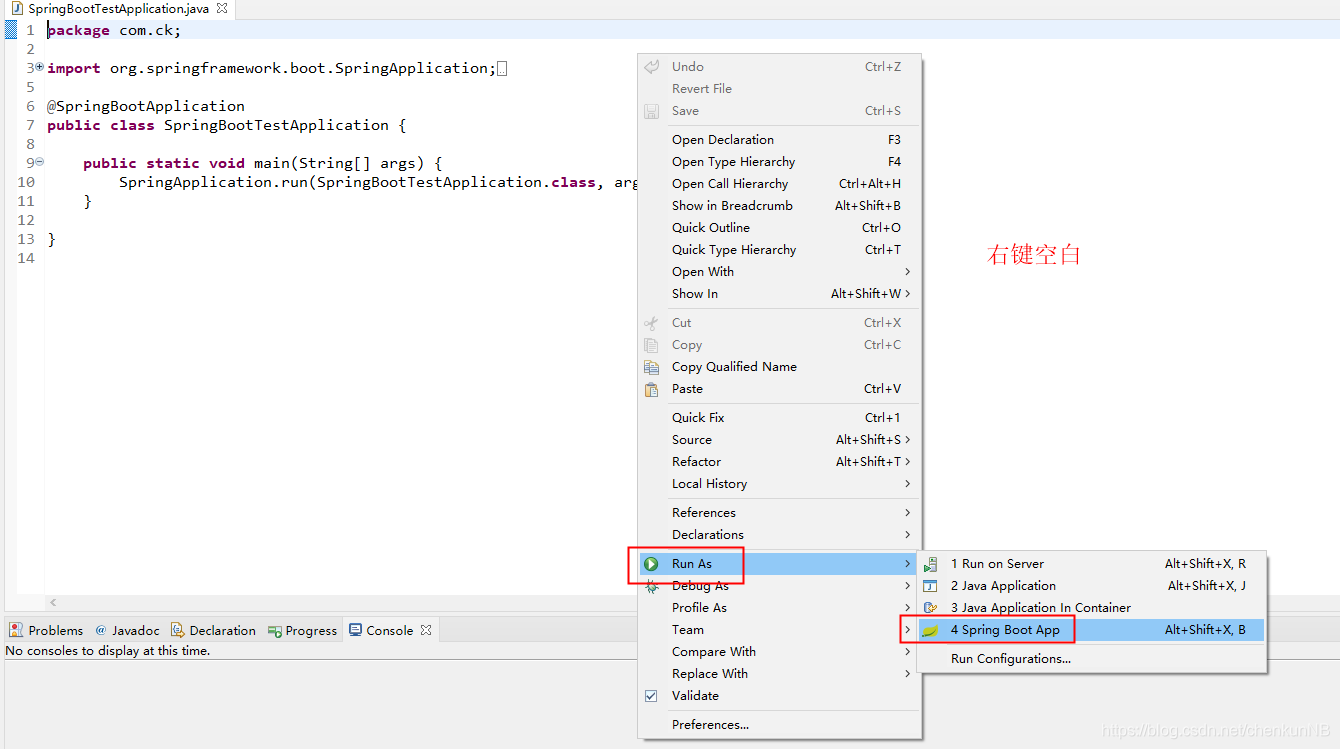Click the Java file icon on editor tab
The image size is (1340, 749).
pos(17,8)
